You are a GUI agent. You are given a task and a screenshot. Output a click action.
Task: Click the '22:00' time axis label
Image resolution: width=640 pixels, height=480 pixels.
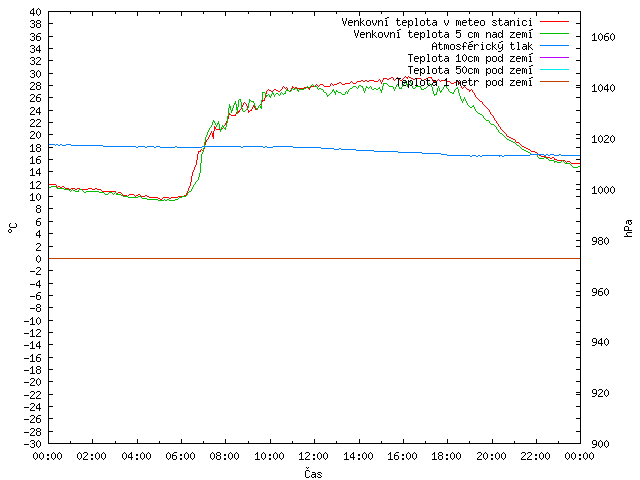[536, 456]
